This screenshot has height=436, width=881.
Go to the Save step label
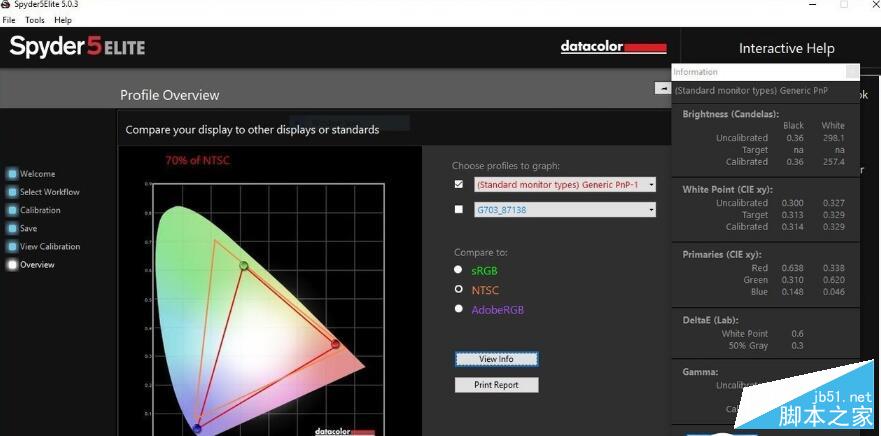click(29, 228)
